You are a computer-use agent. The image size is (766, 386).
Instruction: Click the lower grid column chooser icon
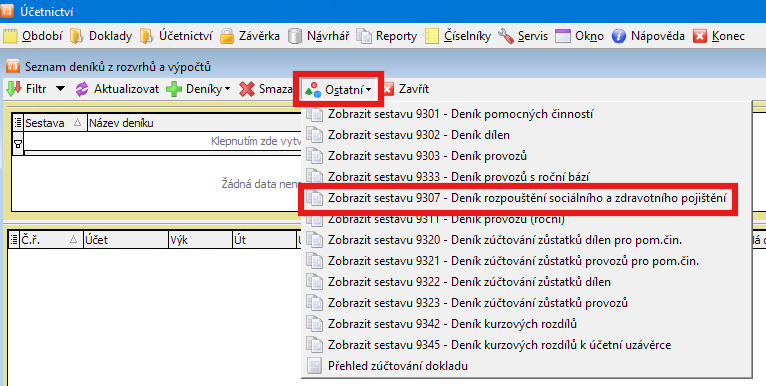pos(14,239)
